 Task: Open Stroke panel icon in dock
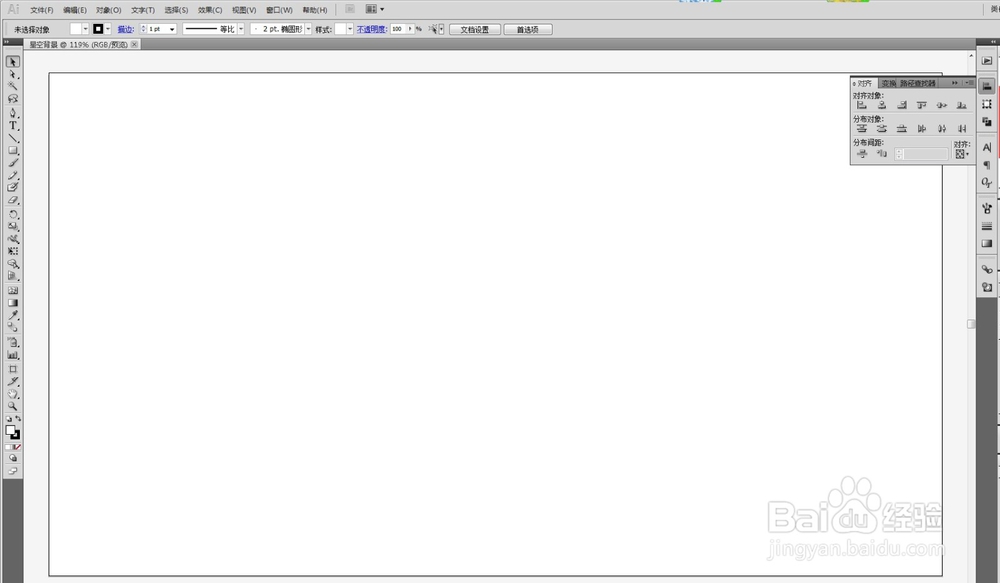(987, 226)
